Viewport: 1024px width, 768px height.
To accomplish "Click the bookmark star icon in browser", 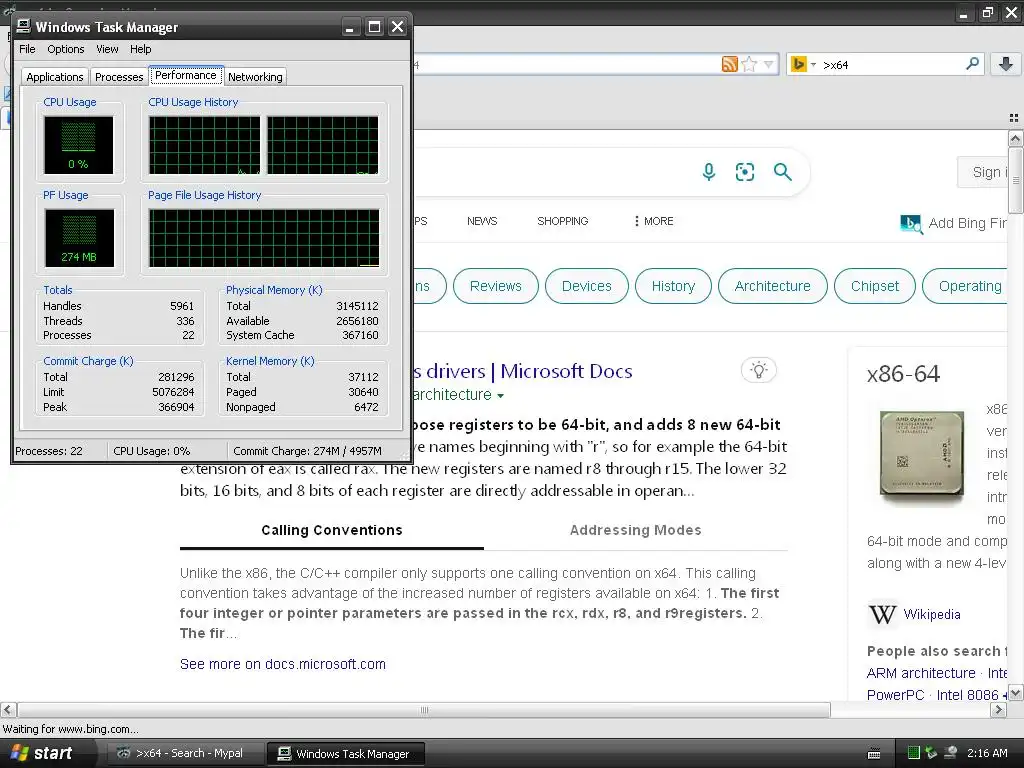I will point(749,64).
